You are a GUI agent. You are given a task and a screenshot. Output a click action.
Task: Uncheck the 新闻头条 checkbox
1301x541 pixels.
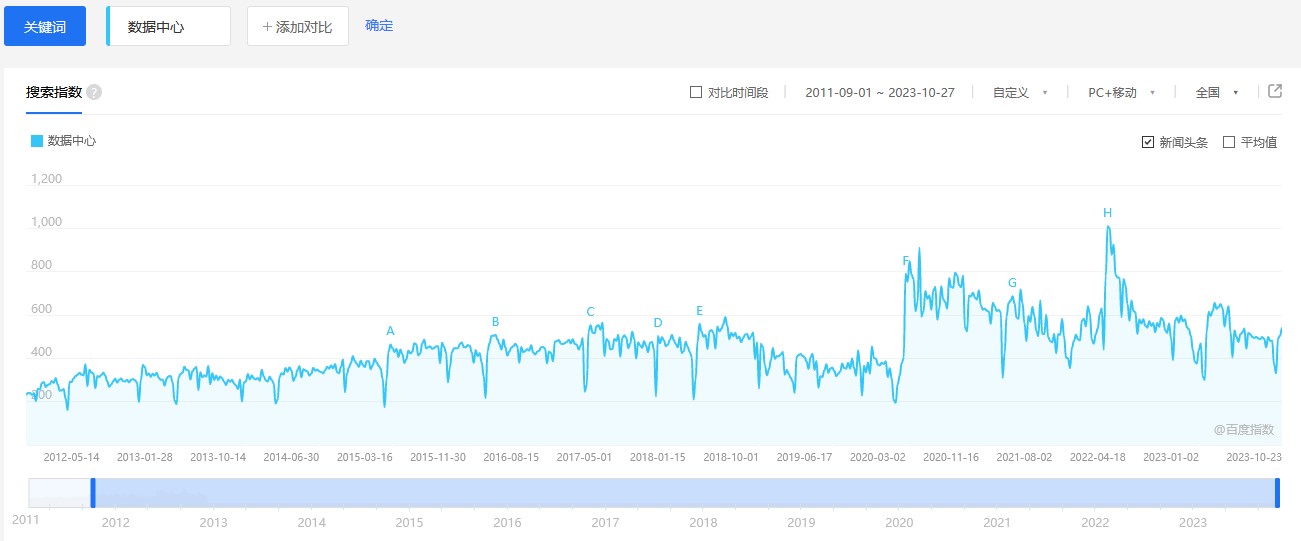pyautogui.click(x=1148, y=142)
